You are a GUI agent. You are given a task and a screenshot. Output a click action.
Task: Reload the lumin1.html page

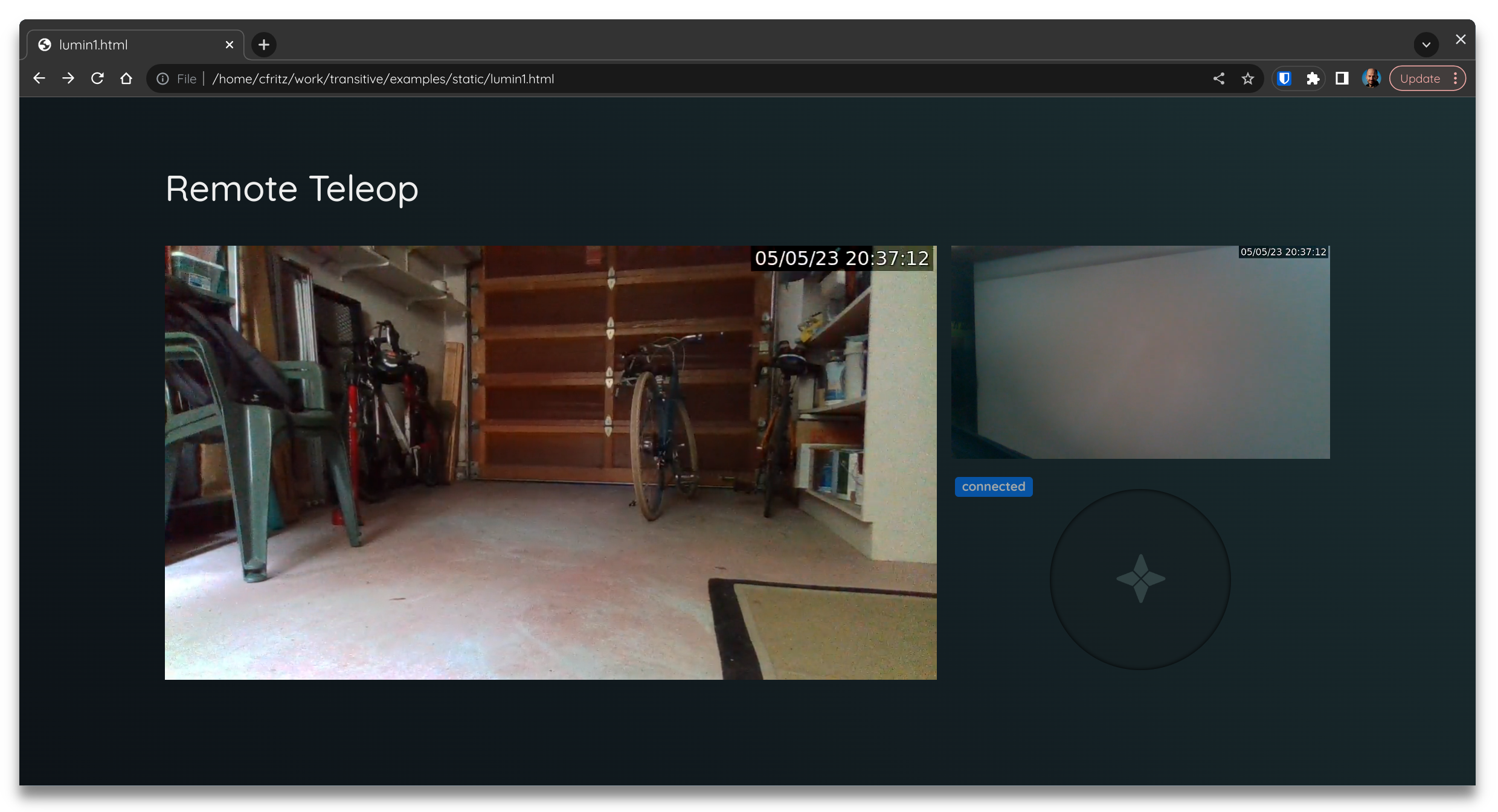(97, 78)
